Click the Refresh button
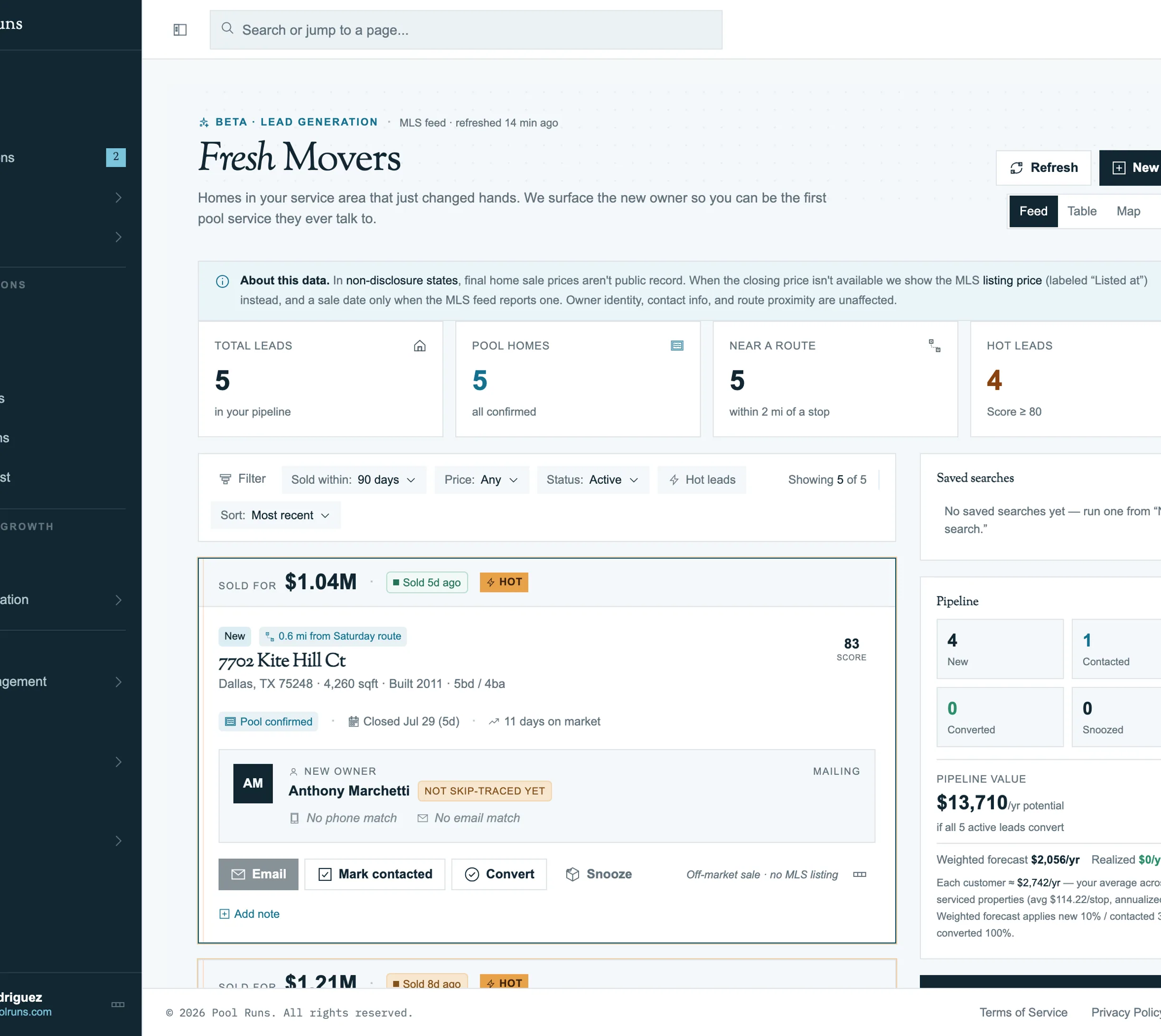 pos(1043,167)
